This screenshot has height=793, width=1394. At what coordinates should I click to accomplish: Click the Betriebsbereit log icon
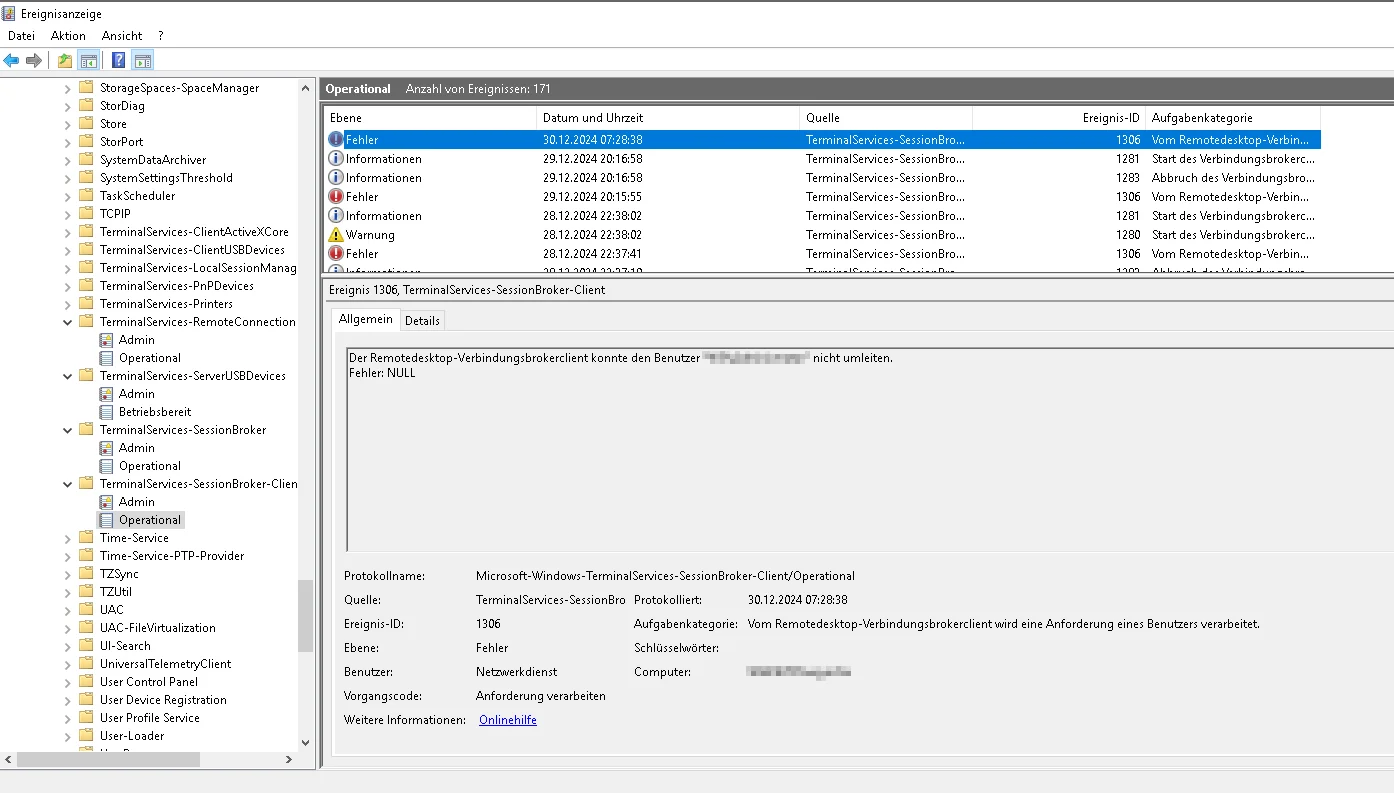click(x=106, y=412)
